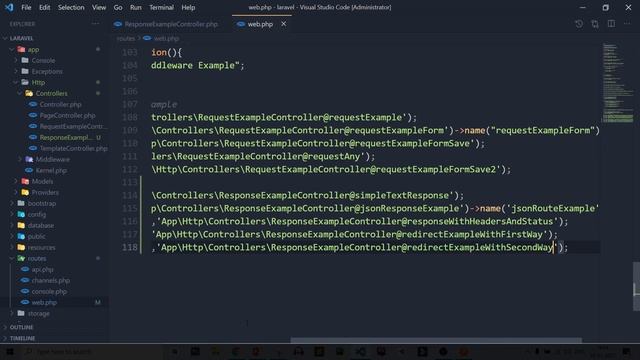Click the compare changes icon in editor toolbar
This screenshot has width=640, height=360.
point(595,24)
